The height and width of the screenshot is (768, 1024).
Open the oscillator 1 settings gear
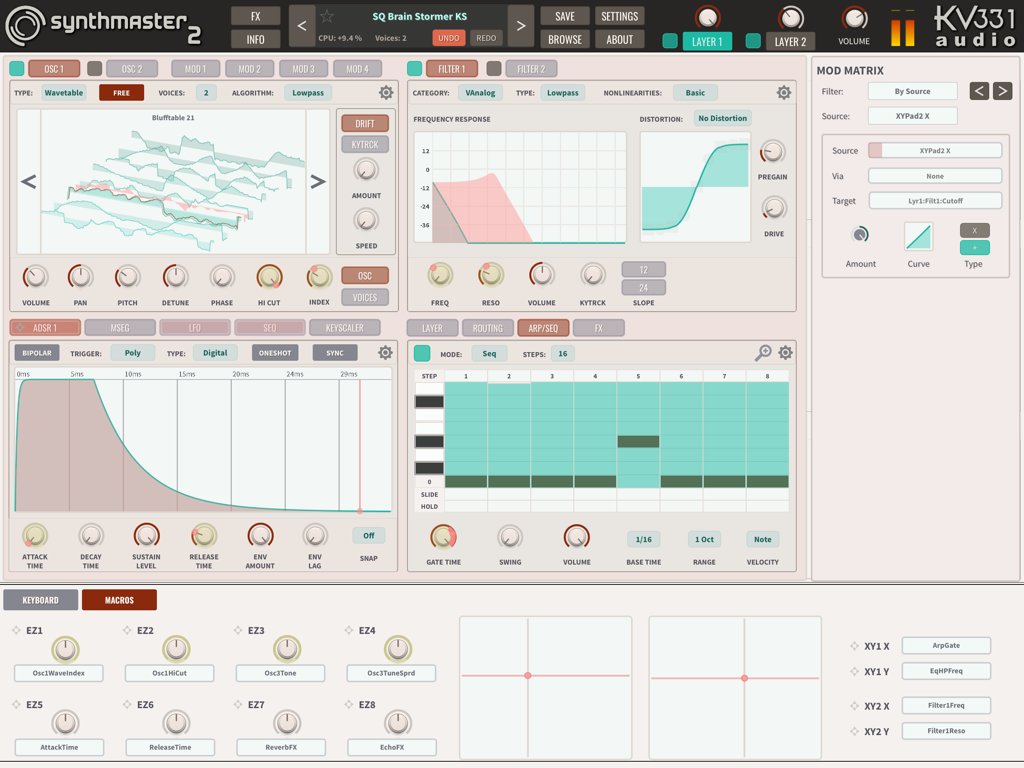(x=387, y=91)
